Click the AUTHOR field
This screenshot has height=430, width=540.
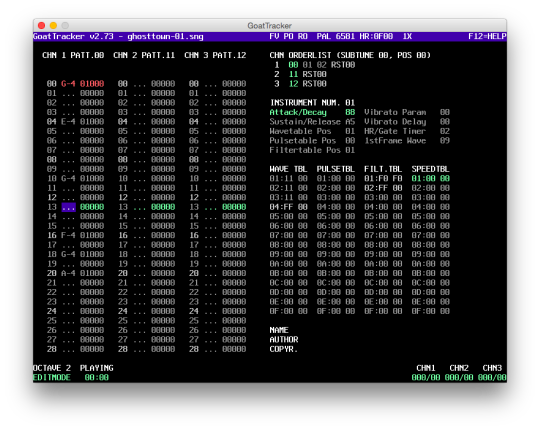(x=284, y=339)
